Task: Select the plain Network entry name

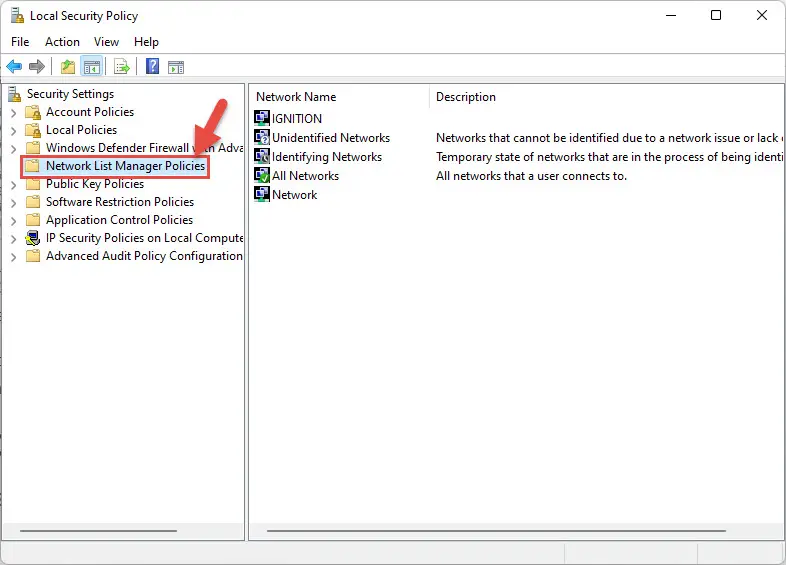Action: pyautogui.click(x=294, y=195)
